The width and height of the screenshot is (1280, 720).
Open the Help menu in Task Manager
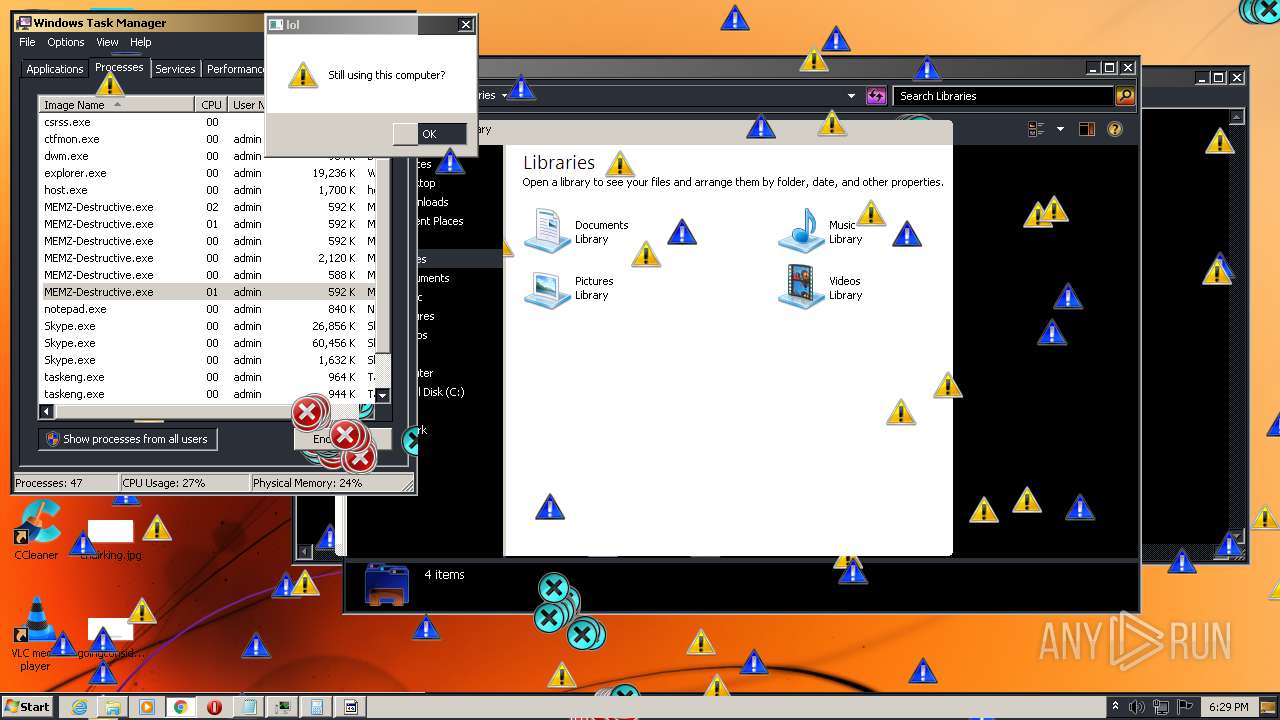tap(140, 42)
